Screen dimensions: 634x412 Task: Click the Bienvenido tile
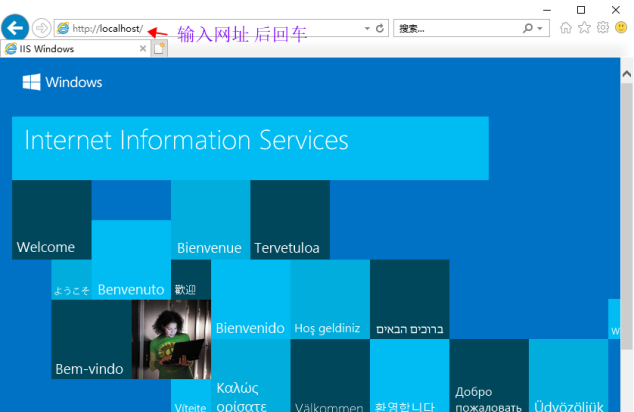click(x=251, y=299)
